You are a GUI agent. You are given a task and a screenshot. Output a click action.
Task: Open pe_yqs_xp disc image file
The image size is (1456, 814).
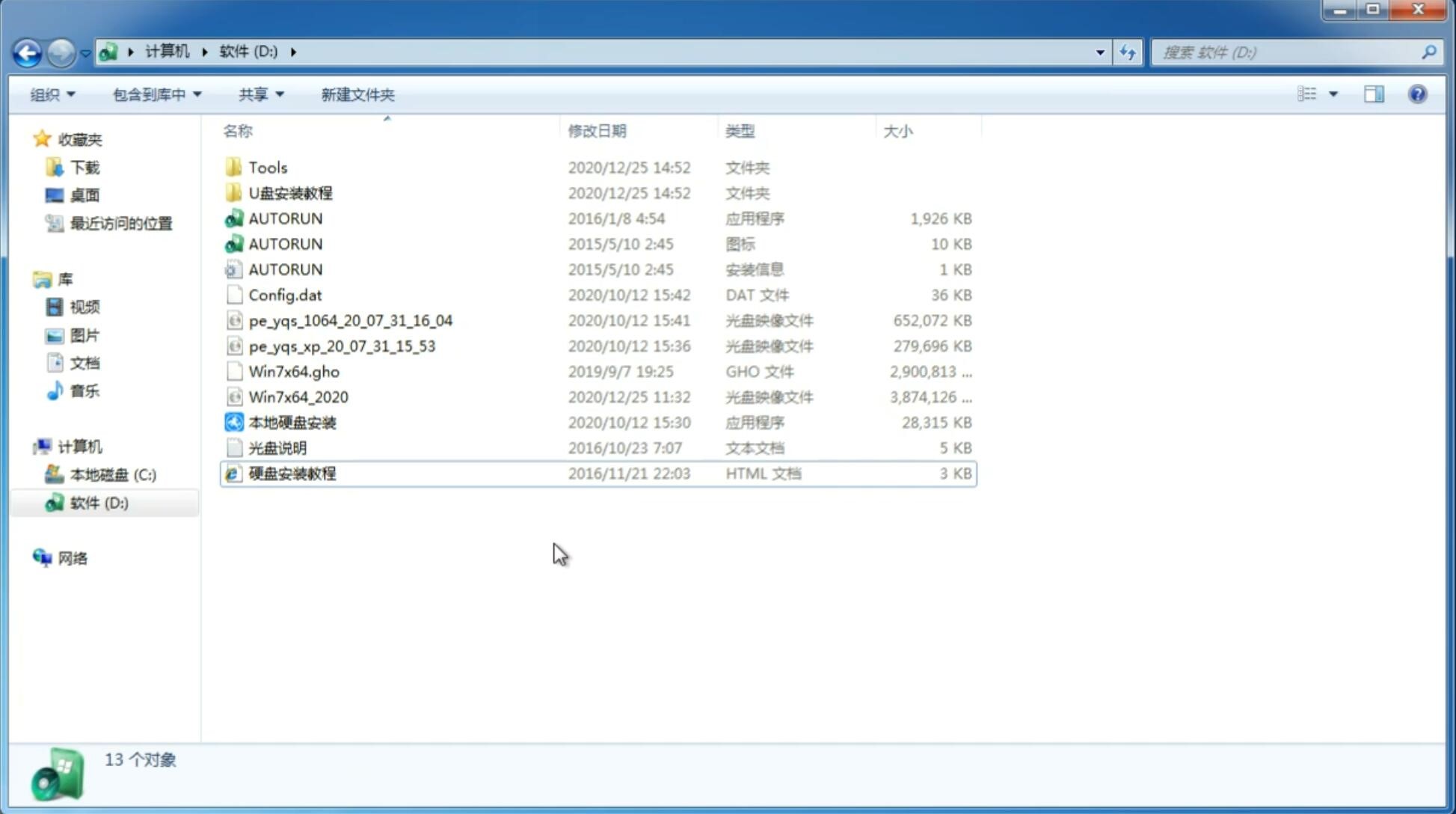coord(341,345)
